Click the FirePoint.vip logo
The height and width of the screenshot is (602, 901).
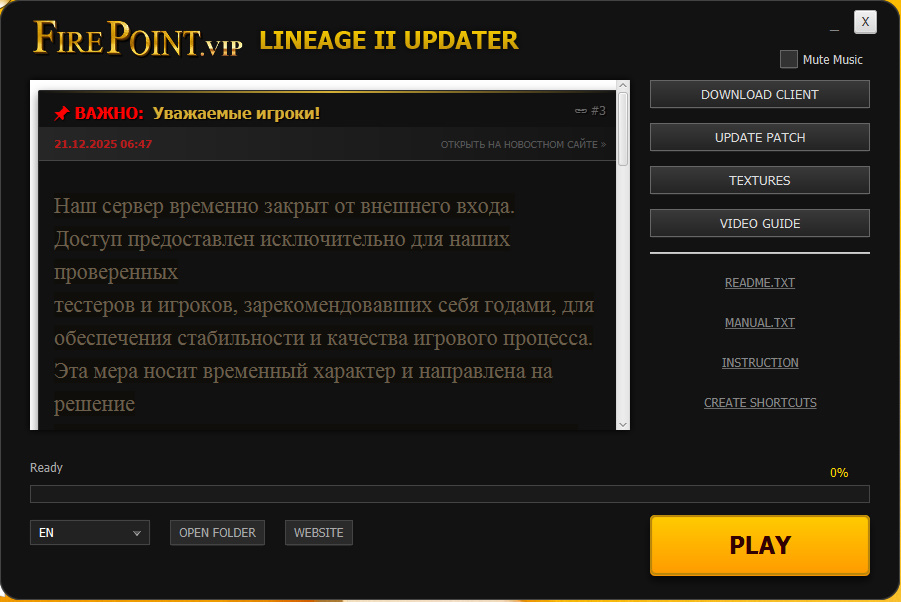pos(138,39)
